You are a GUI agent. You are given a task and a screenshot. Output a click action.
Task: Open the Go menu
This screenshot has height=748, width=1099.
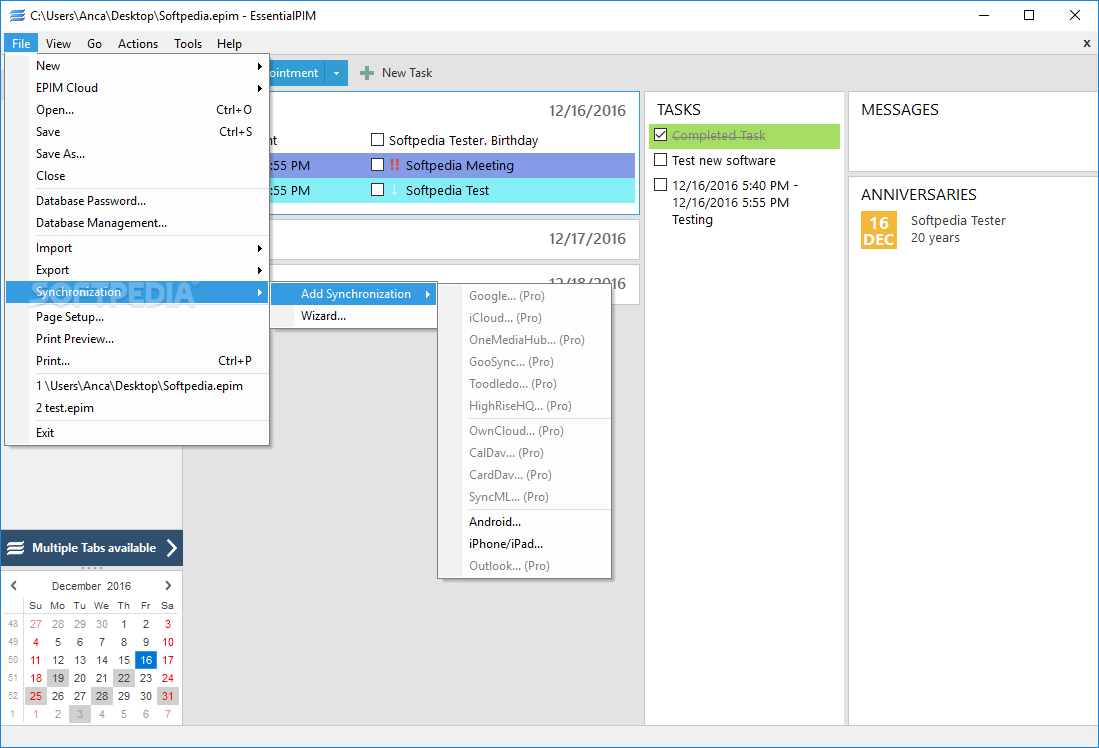(95, 43)
